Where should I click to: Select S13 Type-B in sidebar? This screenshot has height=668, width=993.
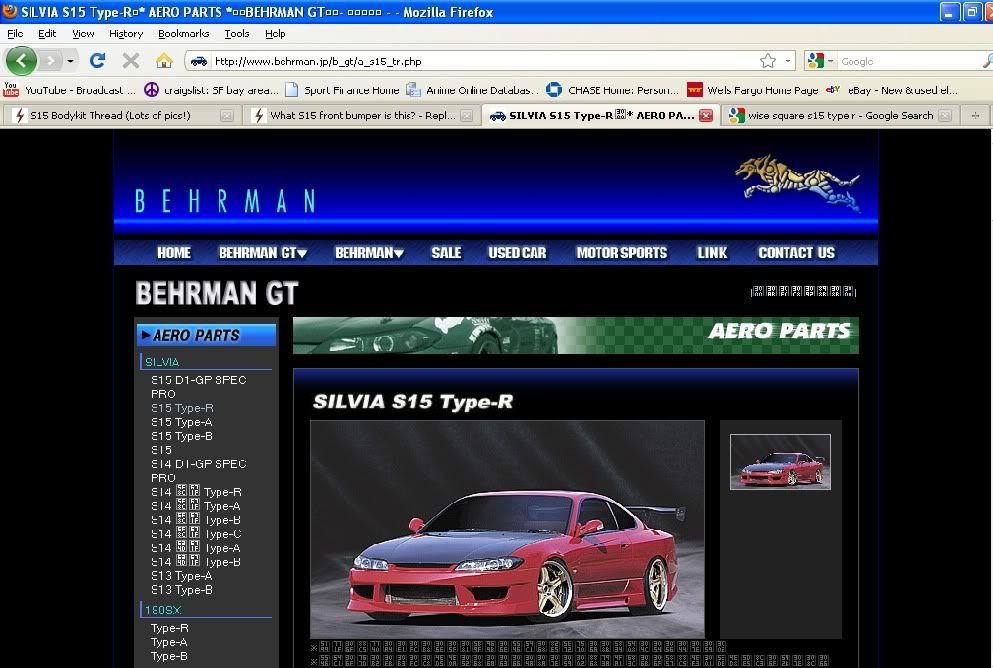click(x=182, y=590)
